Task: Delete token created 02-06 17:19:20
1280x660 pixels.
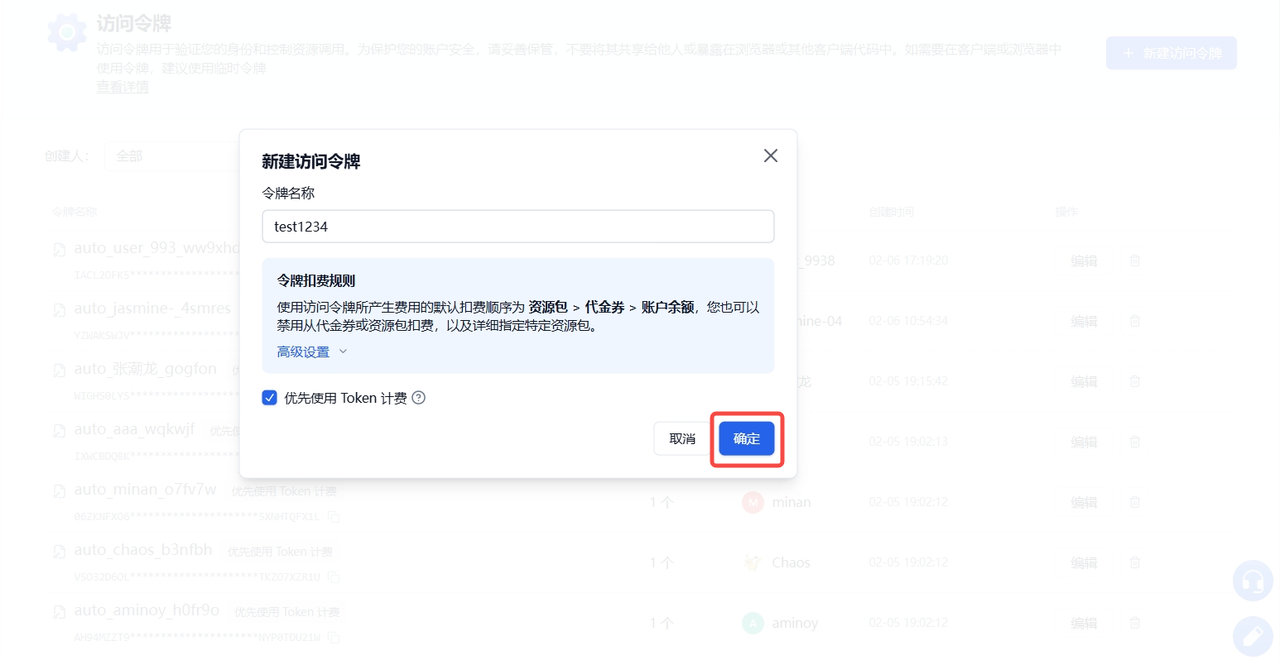Action: point(1135,261)
